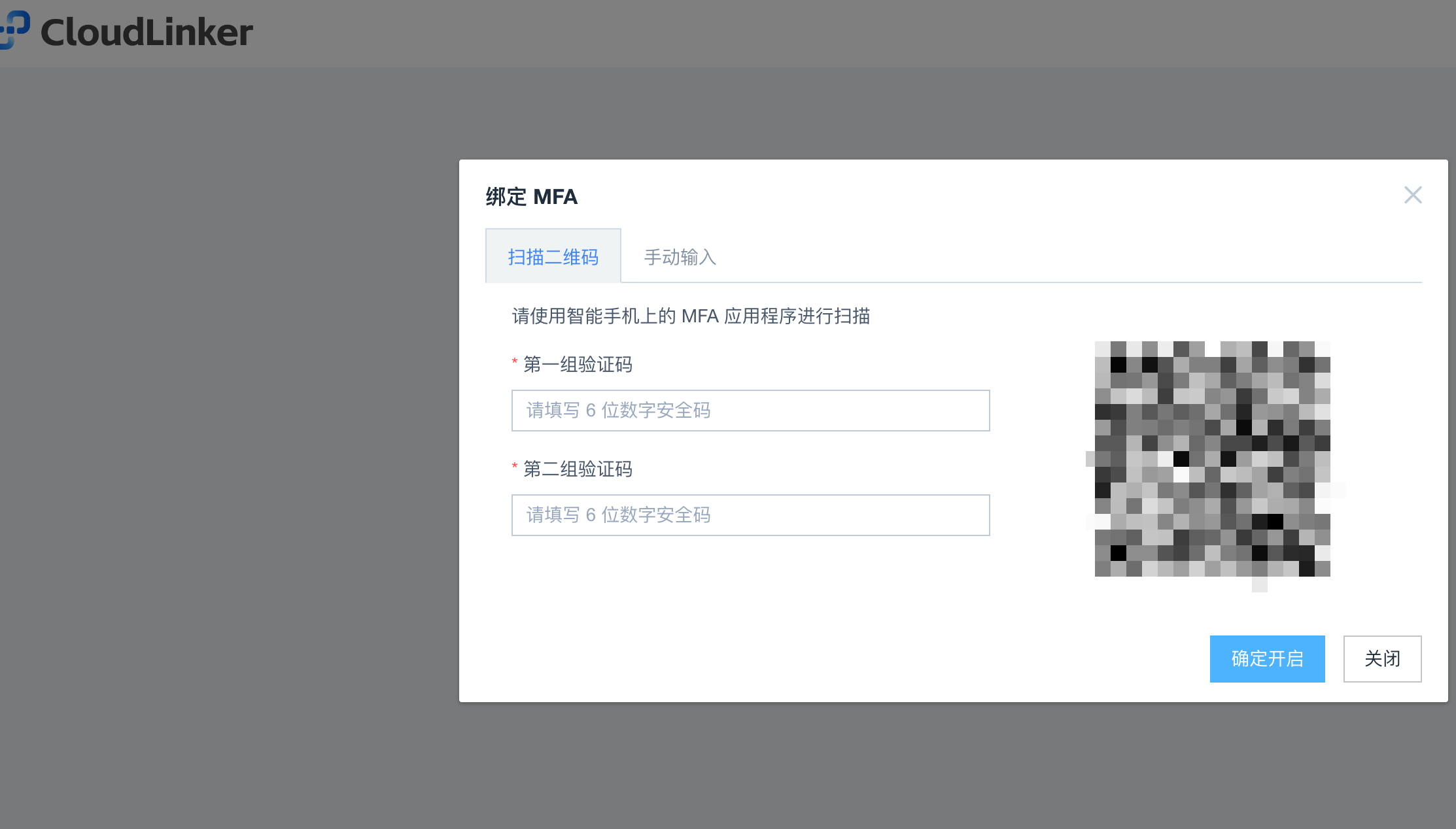Focus the 第二组验证码 input field
Viewport: 1456px width, 829px height.
coord(750,515)
